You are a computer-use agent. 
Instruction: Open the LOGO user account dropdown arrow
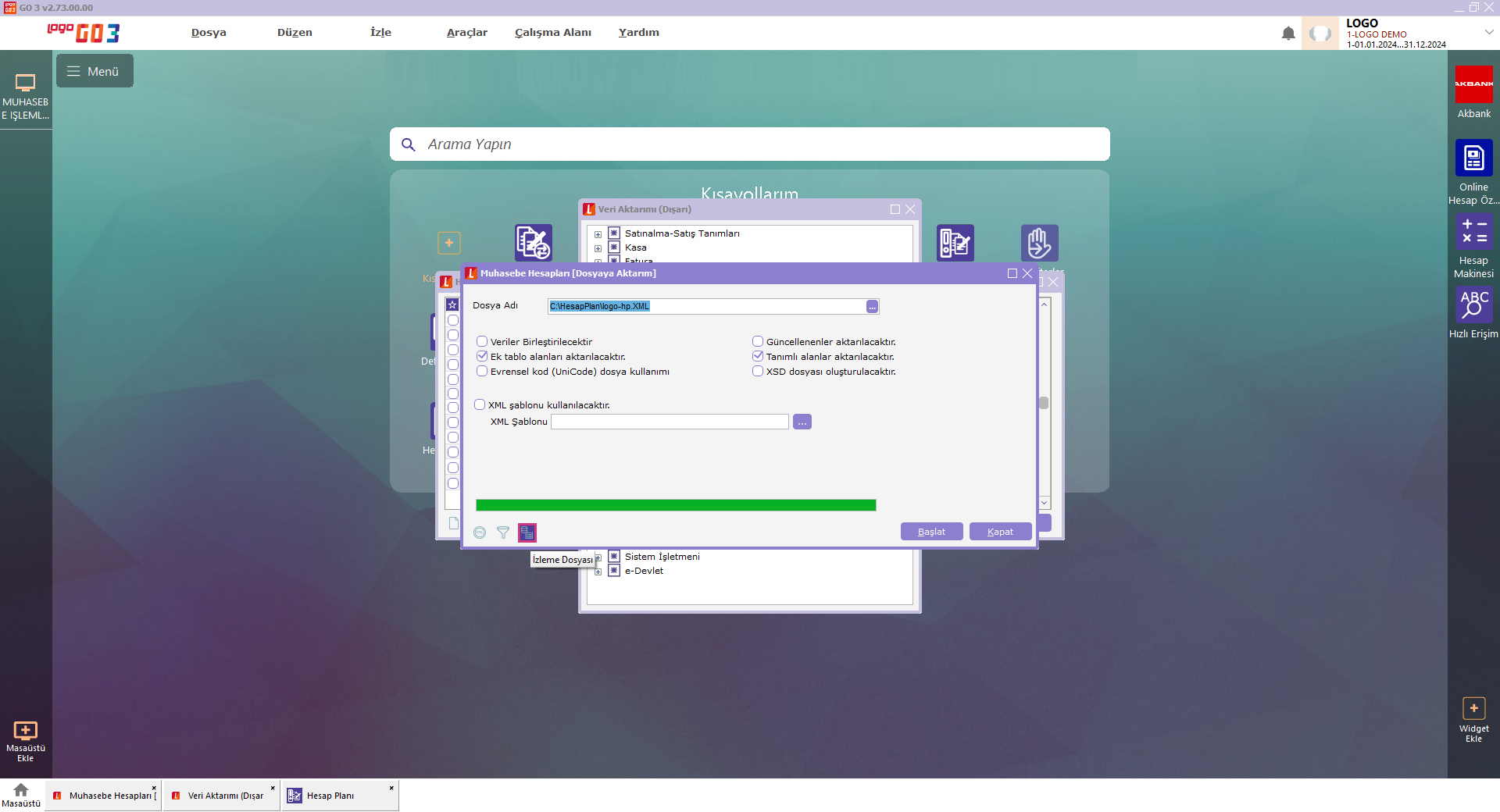[x=1489, y=33]
